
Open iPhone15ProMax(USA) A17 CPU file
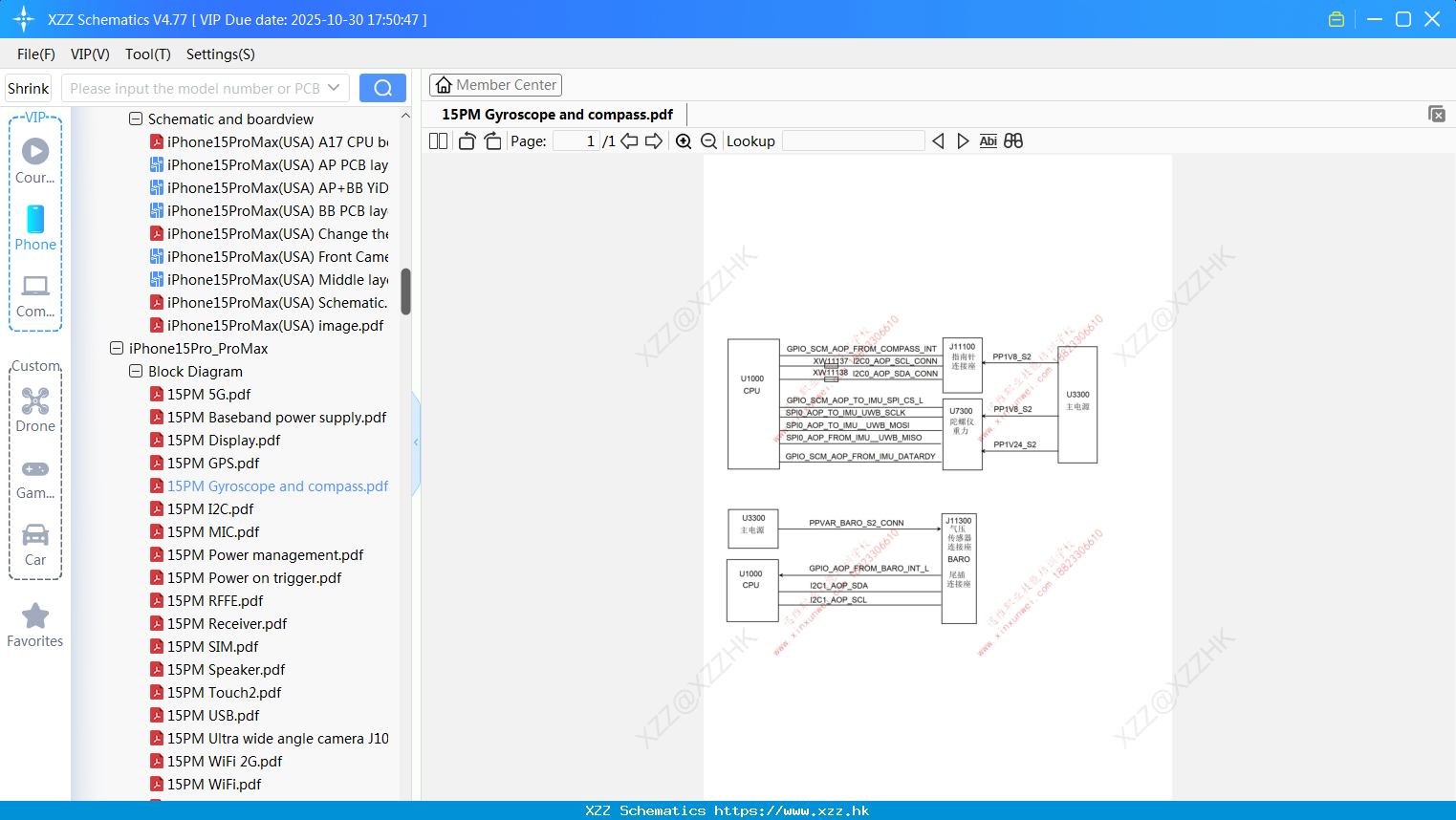270,142
